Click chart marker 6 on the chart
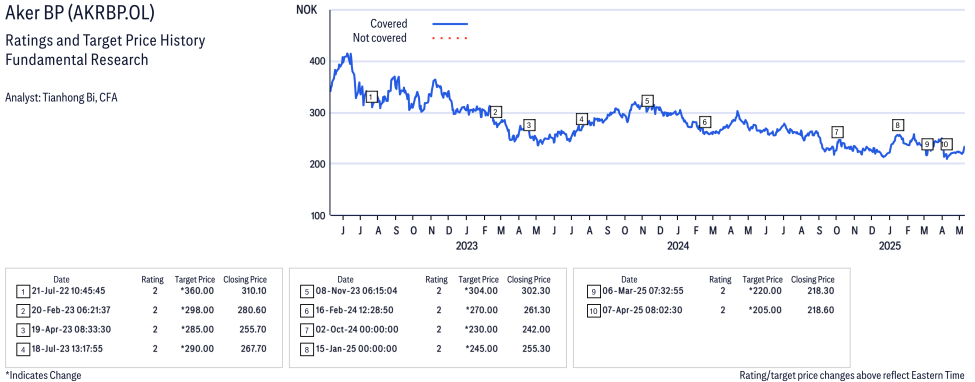 pos(705,122)
